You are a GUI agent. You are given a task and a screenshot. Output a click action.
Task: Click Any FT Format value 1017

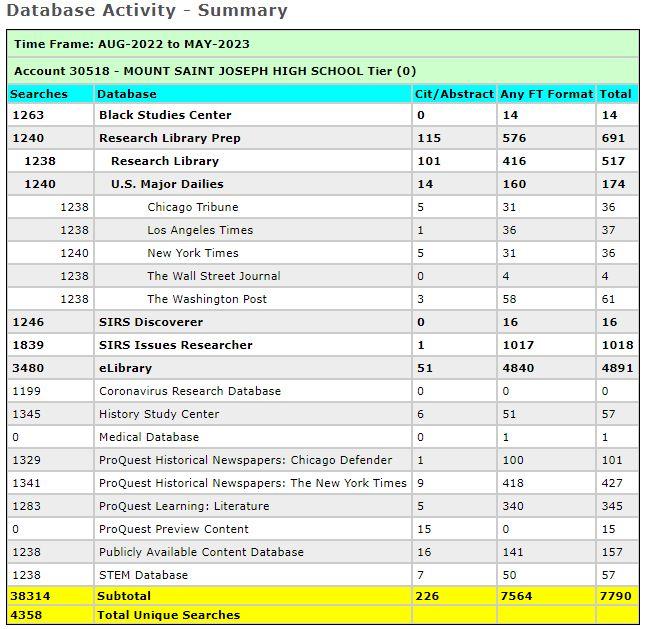coord(518,345)
